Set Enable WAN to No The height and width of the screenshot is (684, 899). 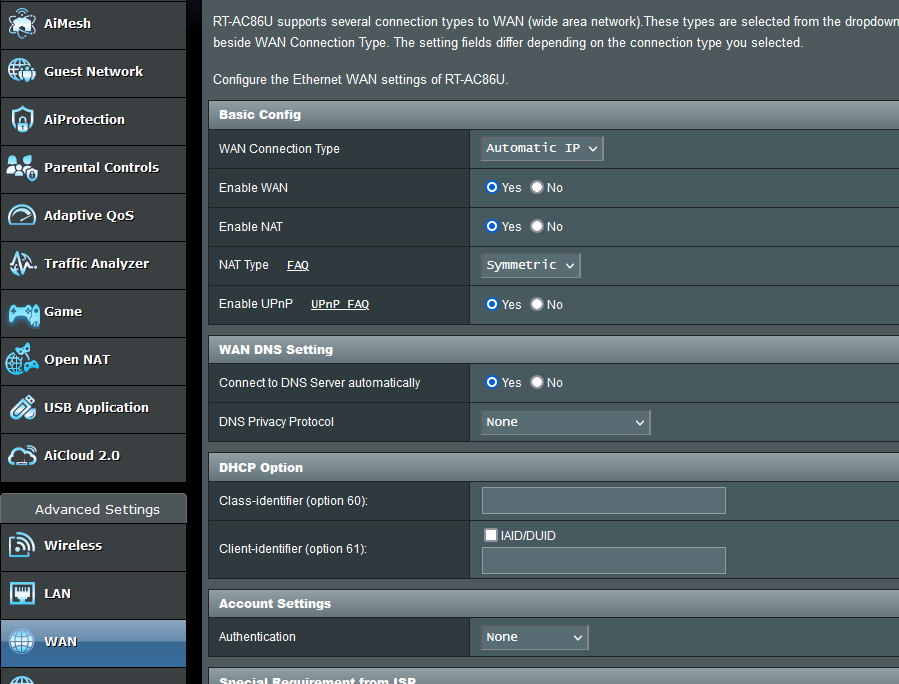point(537,187)
